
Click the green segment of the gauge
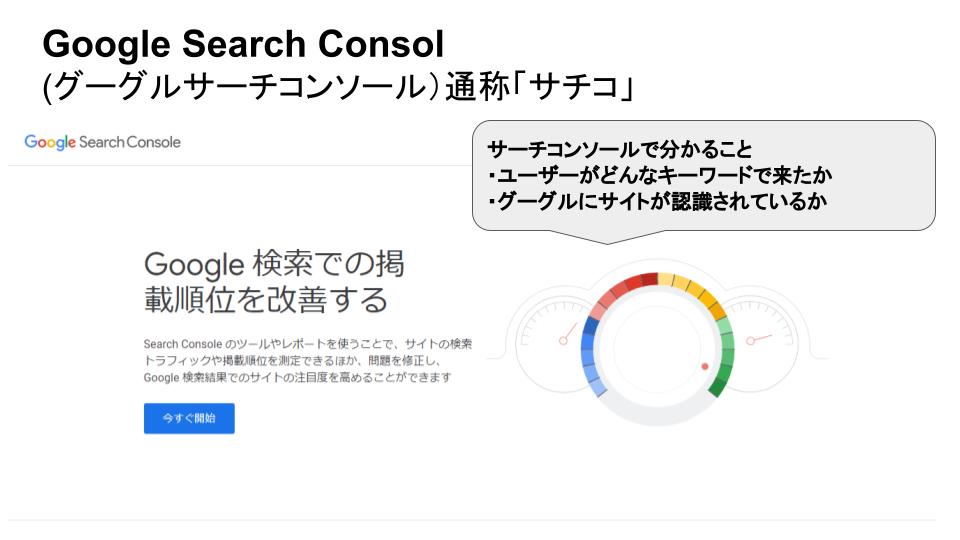(724, 357)
